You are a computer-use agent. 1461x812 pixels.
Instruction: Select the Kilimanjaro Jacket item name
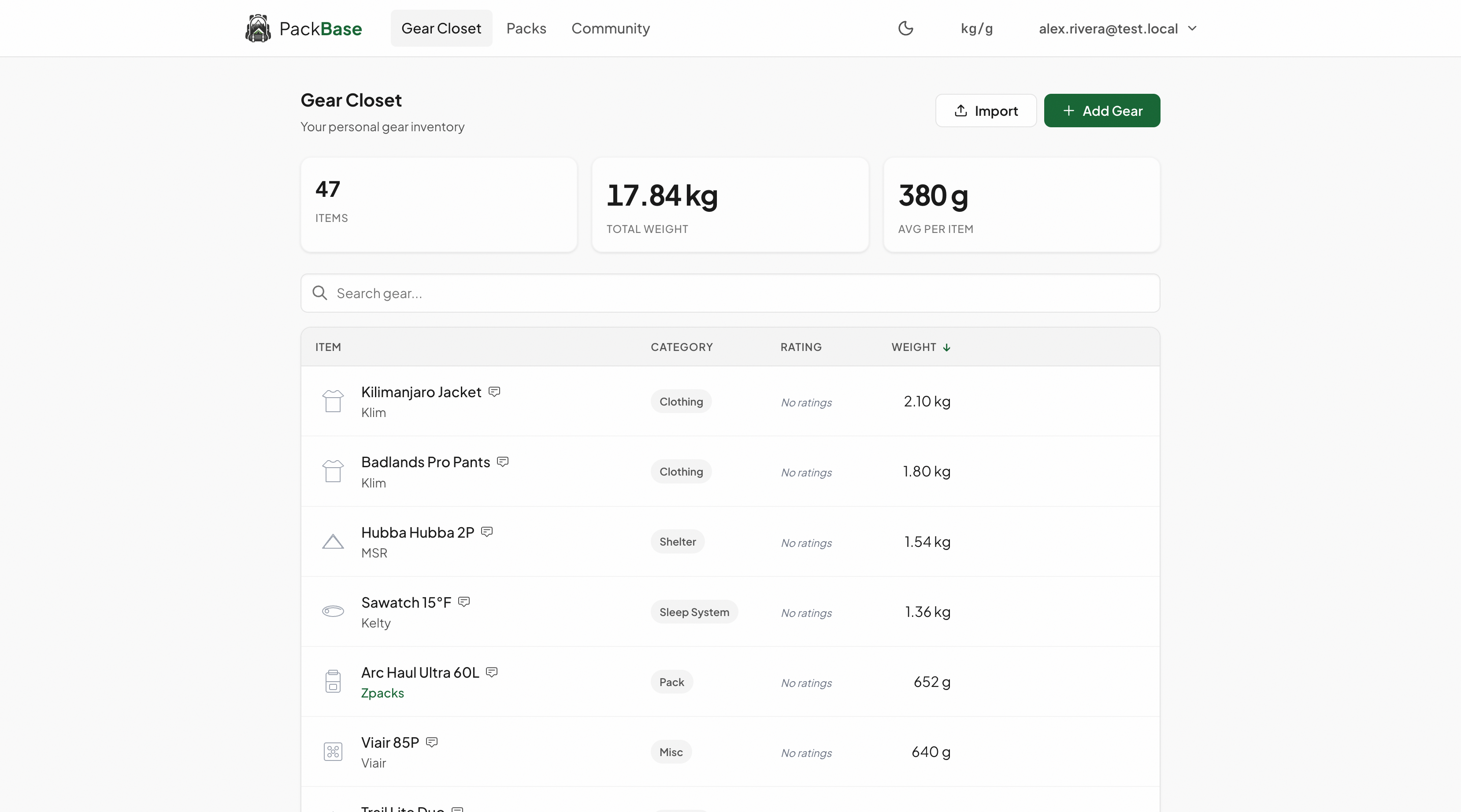click(421, 392)
